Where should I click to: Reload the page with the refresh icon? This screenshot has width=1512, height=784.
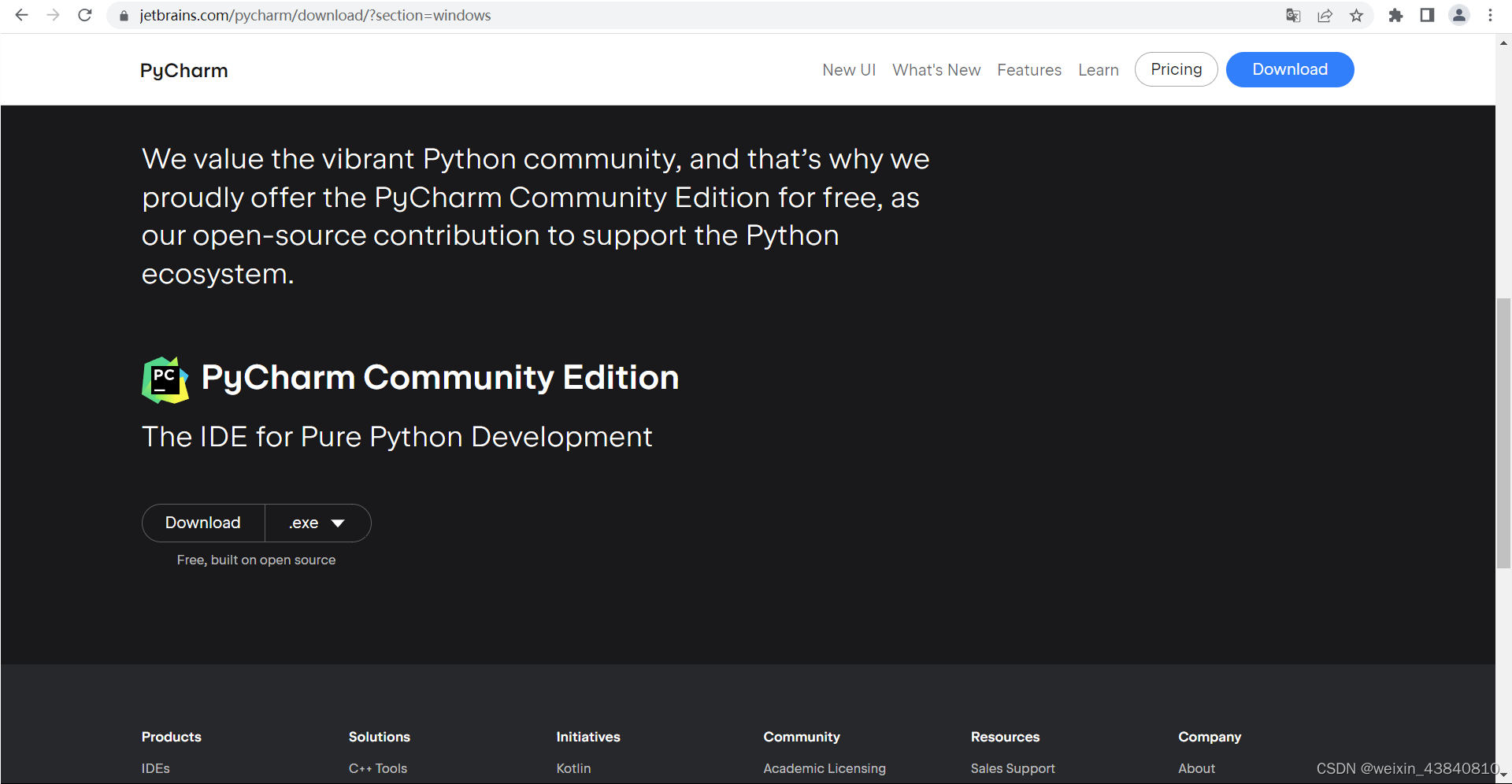click(85, 15)
